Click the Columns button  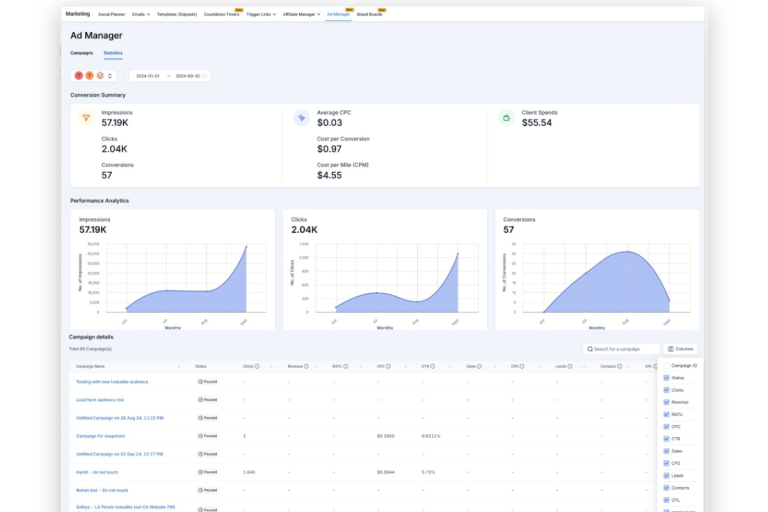click(x=681, y=349)
